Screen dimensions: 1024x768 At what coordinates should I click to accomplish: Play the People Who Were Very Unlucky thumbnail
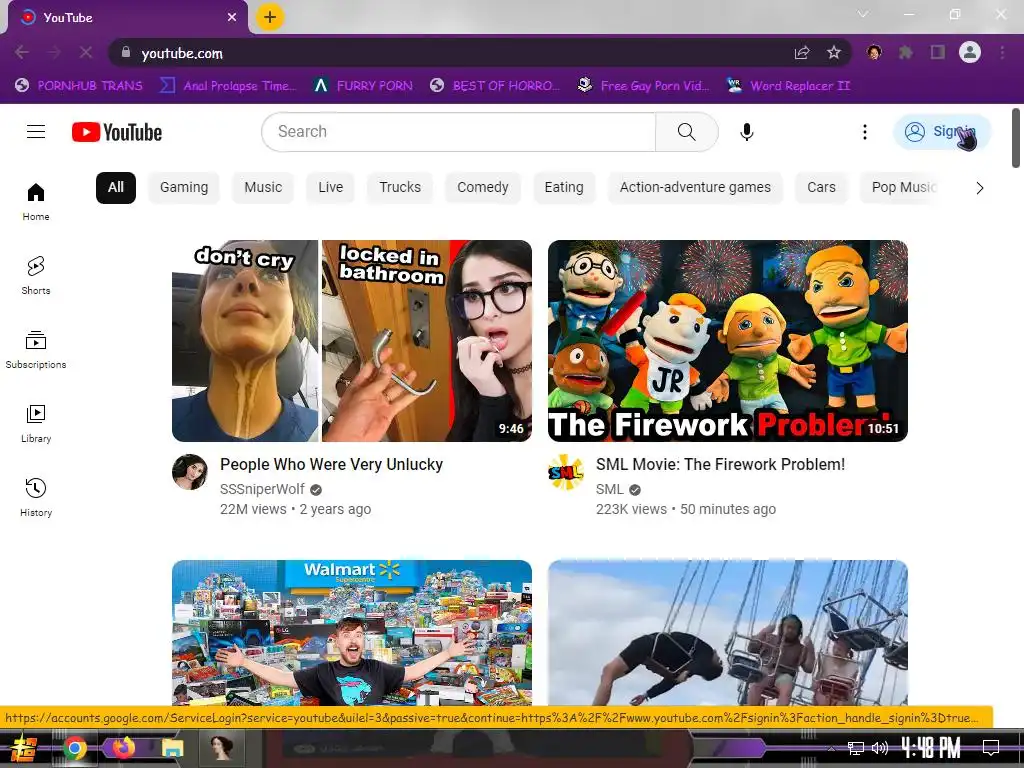(x=352, y=341)
